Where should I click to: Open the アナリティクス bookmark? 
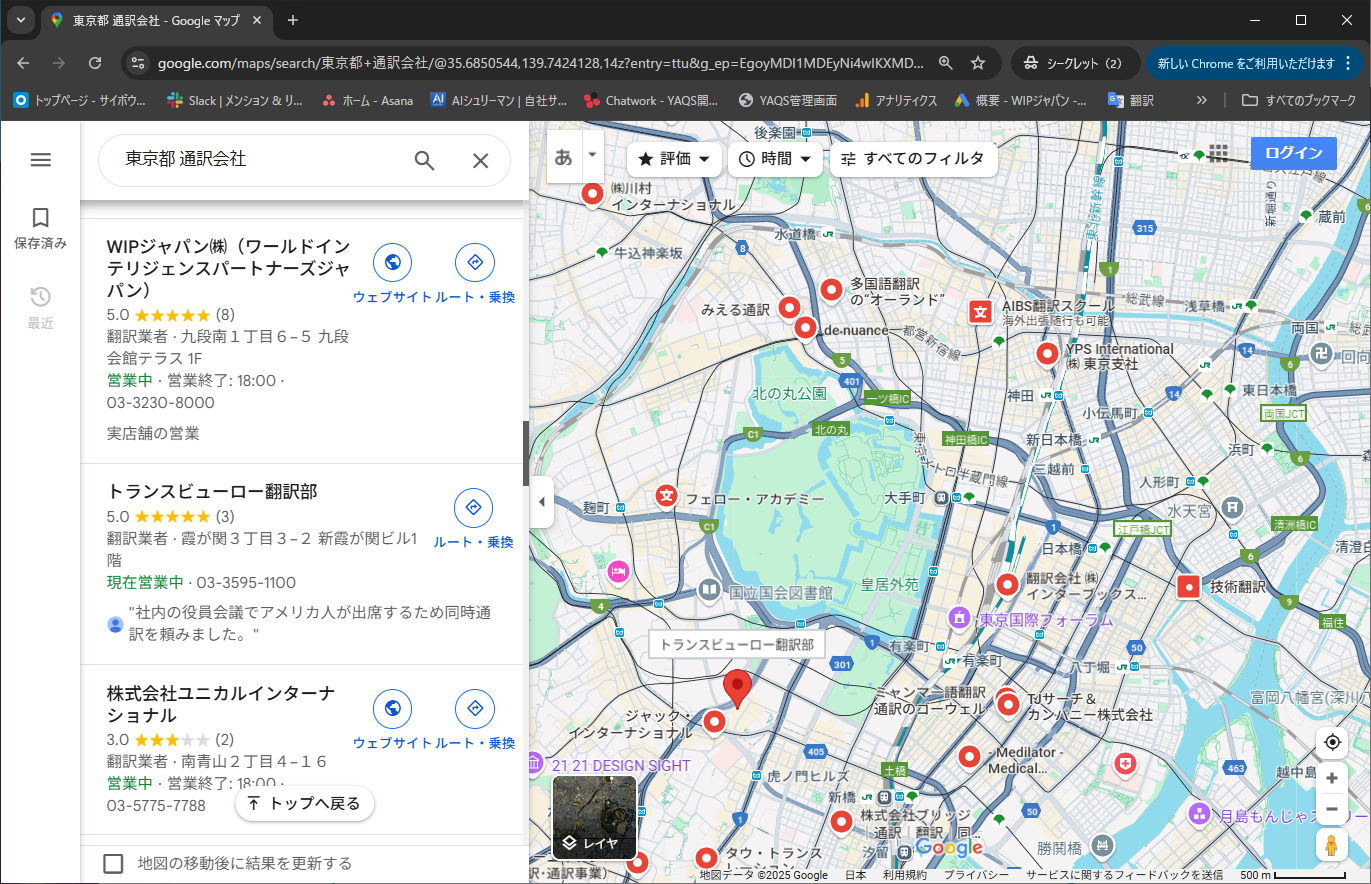click(x=896, y=100)
